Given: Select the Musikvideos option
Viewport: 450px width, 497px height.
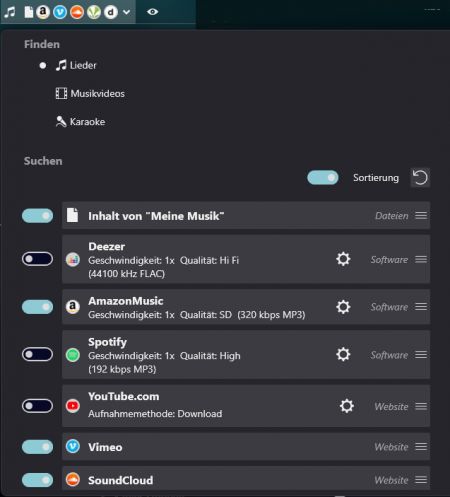Looking at the screenshot, I should click(x=90, y=93).
